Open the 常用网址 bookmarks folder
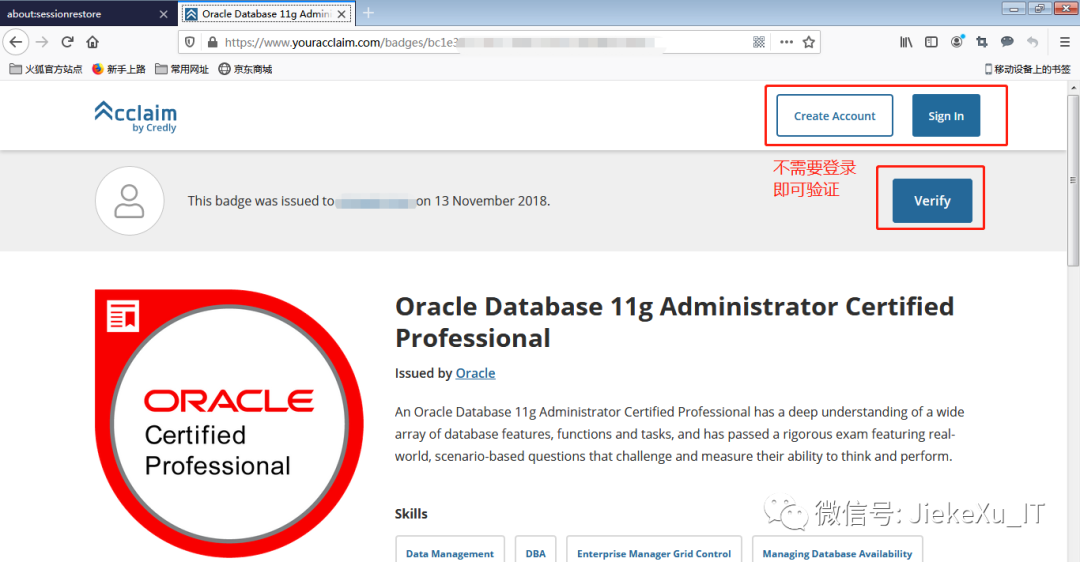Screen dimensions: 1080x562 [x=182, y=69]
